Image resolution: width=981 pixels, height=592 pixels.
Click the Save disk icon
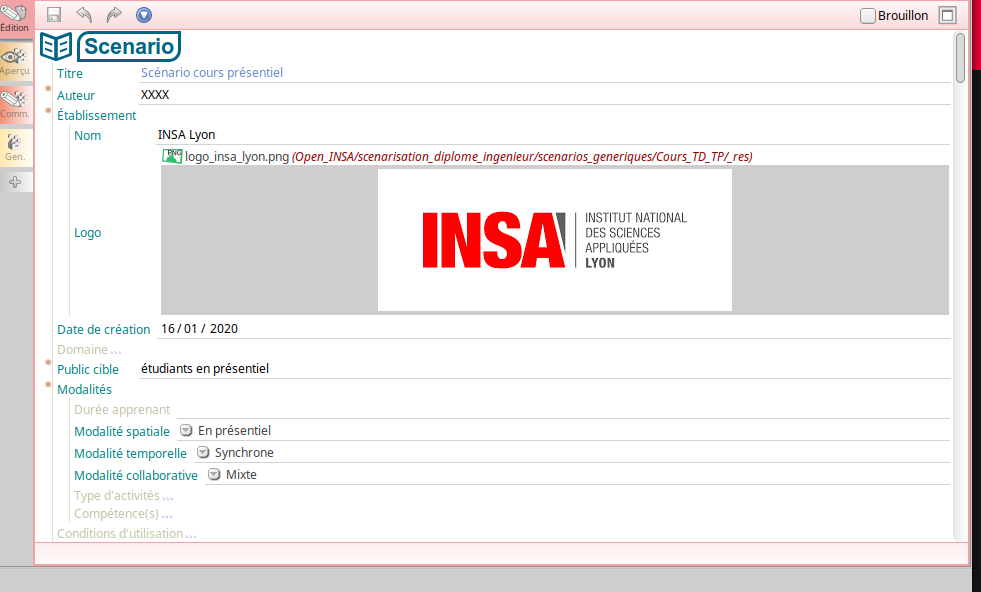pyautogui.click(x=54, y=15)
